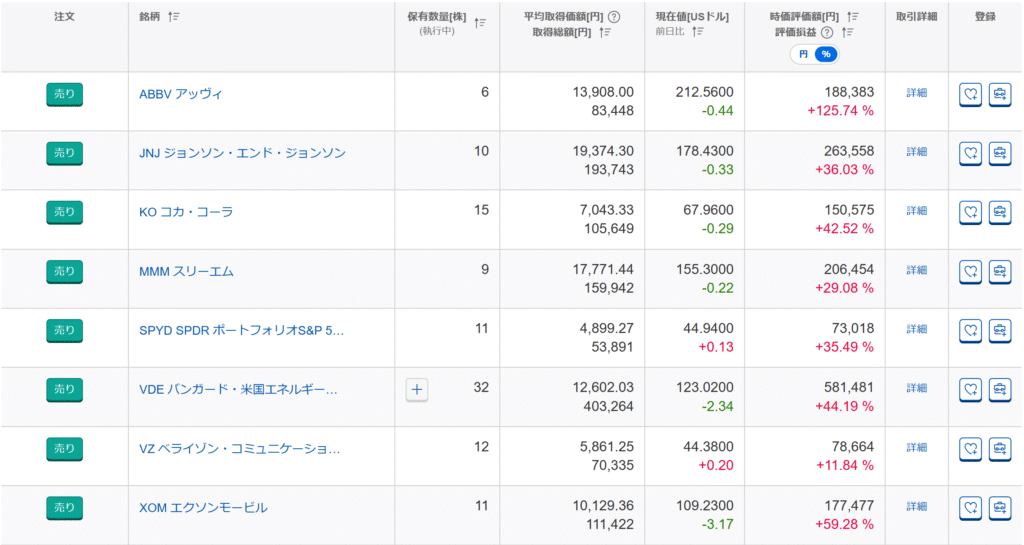Screen dimensions: 1024x545
Task: Switch profit display to 円
Action: 803,54
